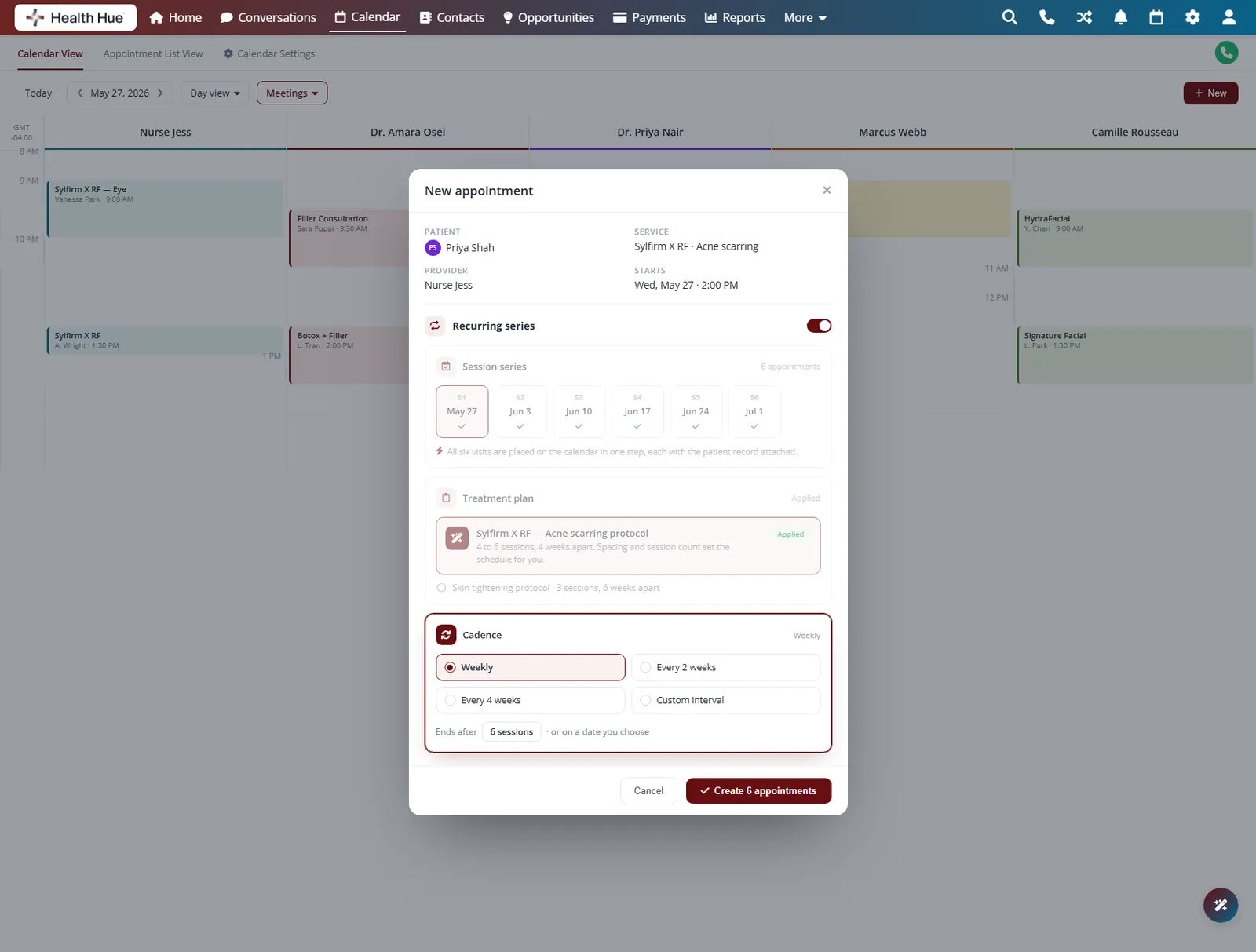Open Botox + Filler appointment block

(349, 355)
